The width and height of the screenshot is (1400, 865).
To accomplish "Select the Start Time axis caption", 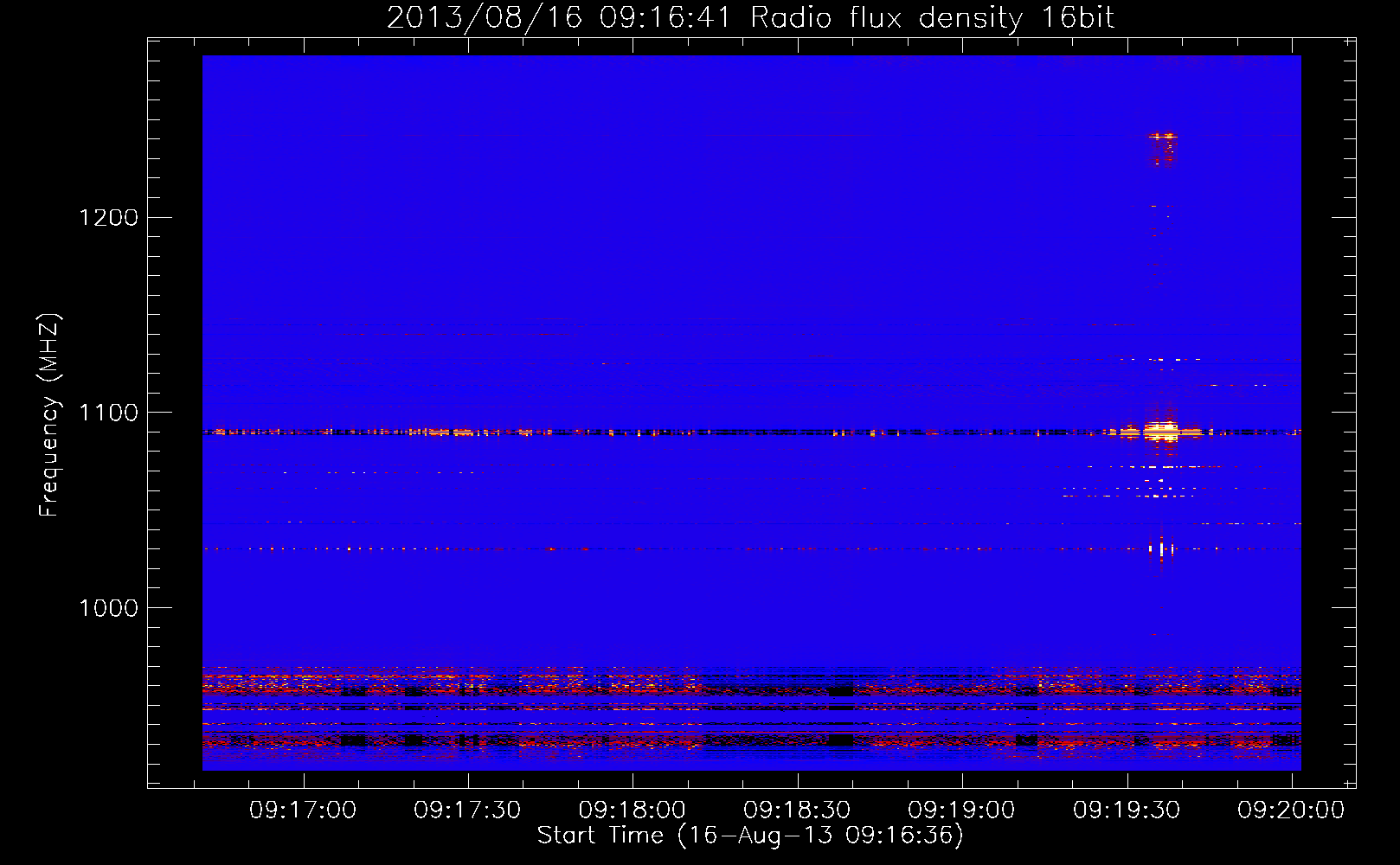I will pos(750,836).
